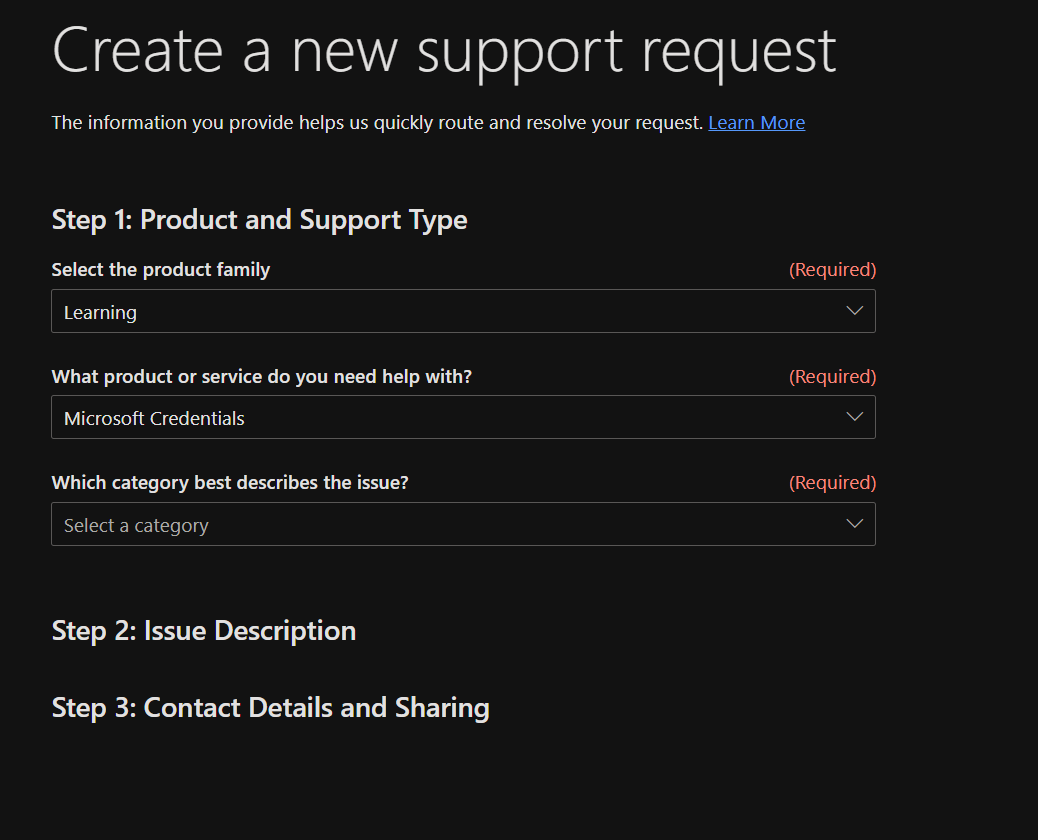Click the Required marker for product family

(832, 270)
